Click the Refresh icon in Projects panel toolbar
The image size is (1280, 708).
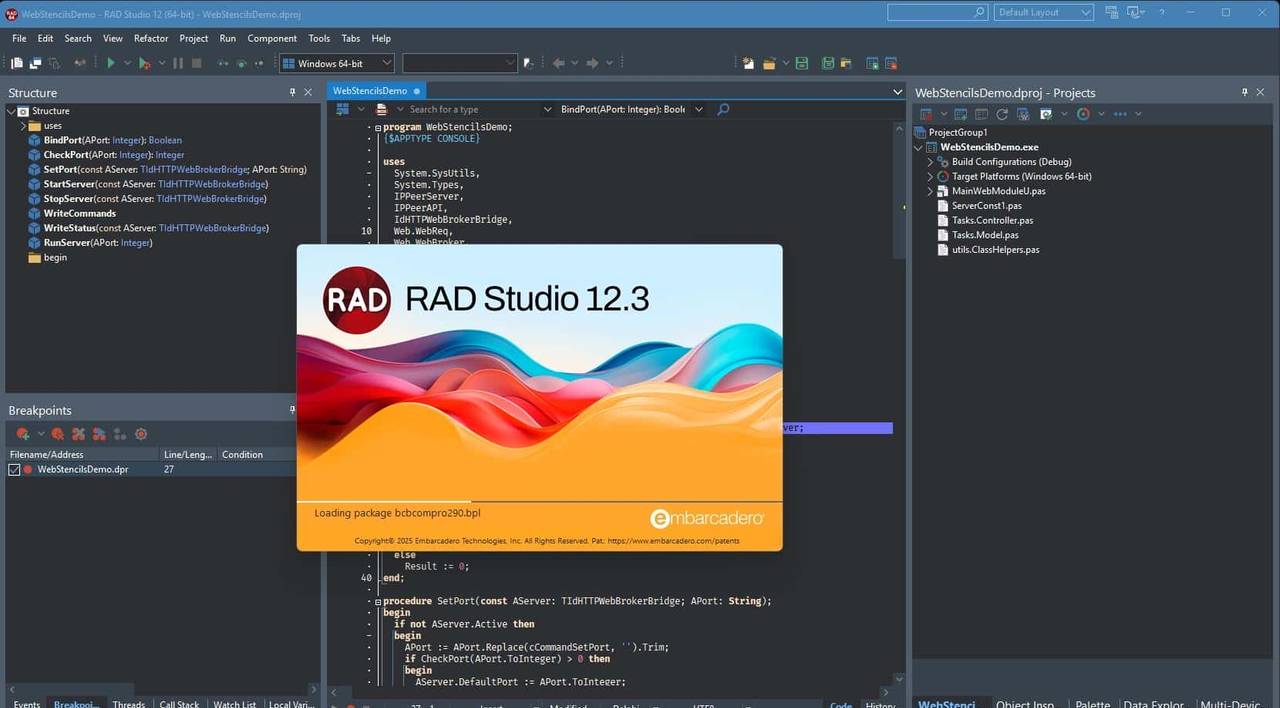(x=1001, y=114)
